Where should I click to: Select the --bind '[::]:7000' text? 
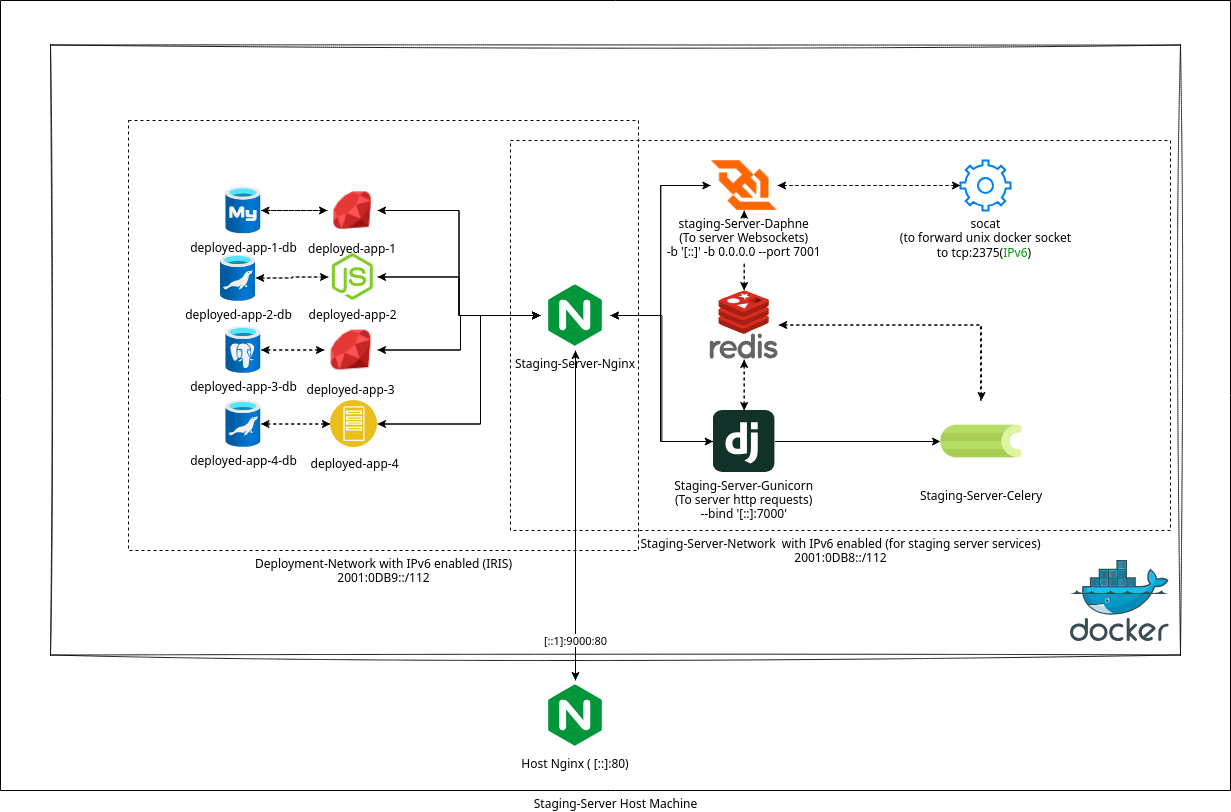(x=744, y=514)
